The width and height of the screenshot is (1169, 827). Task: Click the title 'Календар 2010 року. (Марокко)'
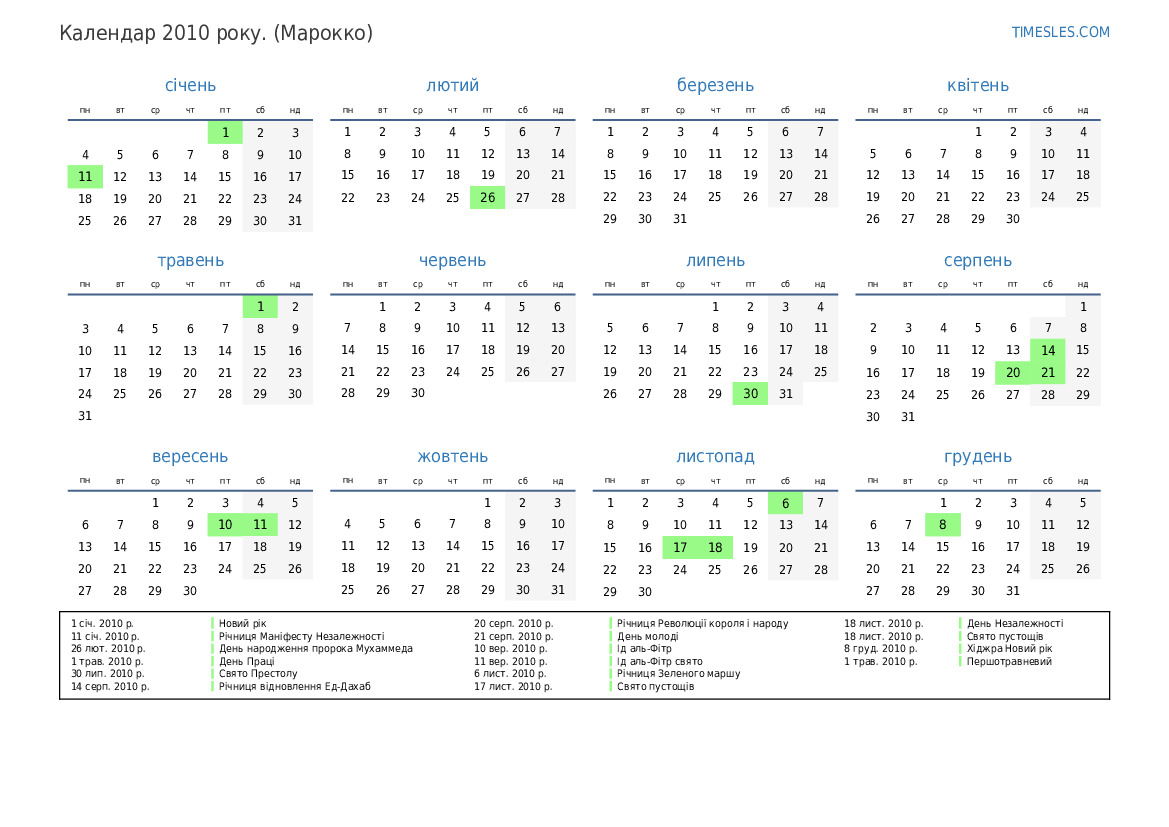click(x=216, y=34)
